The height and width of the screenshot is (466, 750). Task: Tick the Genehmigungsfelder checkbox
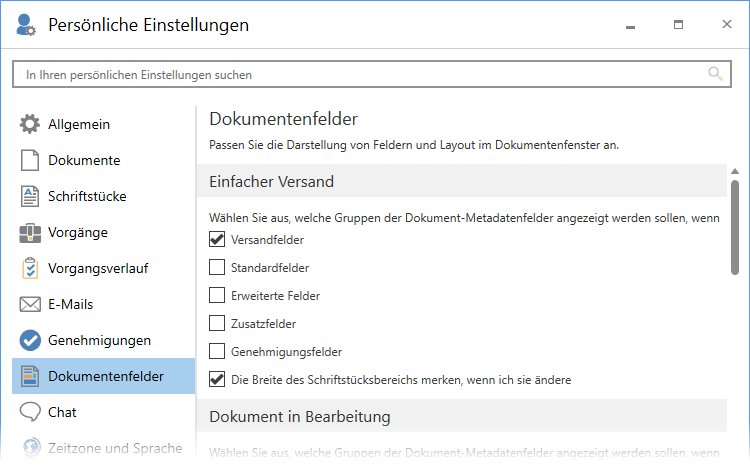tap(217, 351)
